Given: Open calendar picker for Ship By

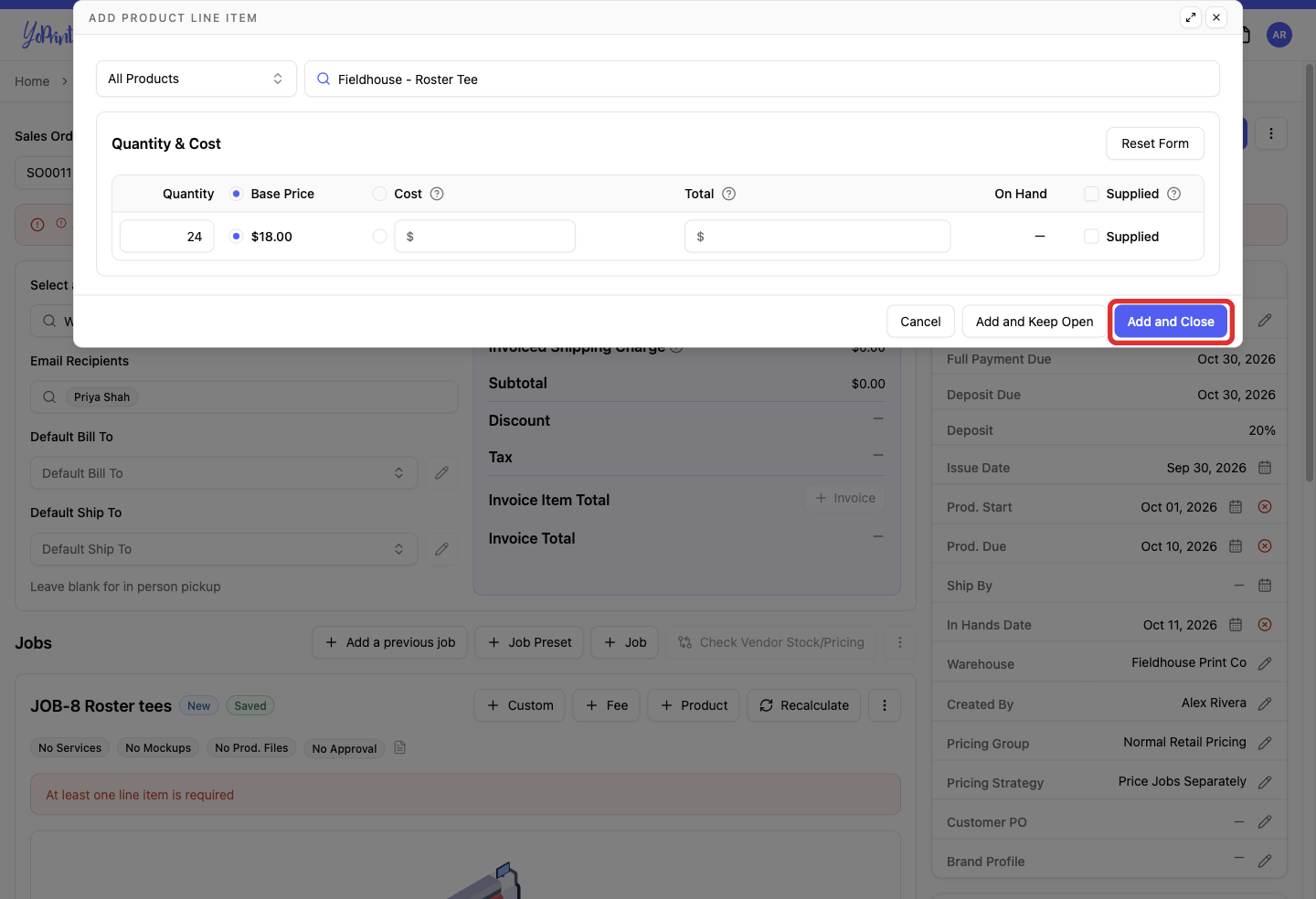Looking at the screenshot, I should click(x=1265, y=586).
